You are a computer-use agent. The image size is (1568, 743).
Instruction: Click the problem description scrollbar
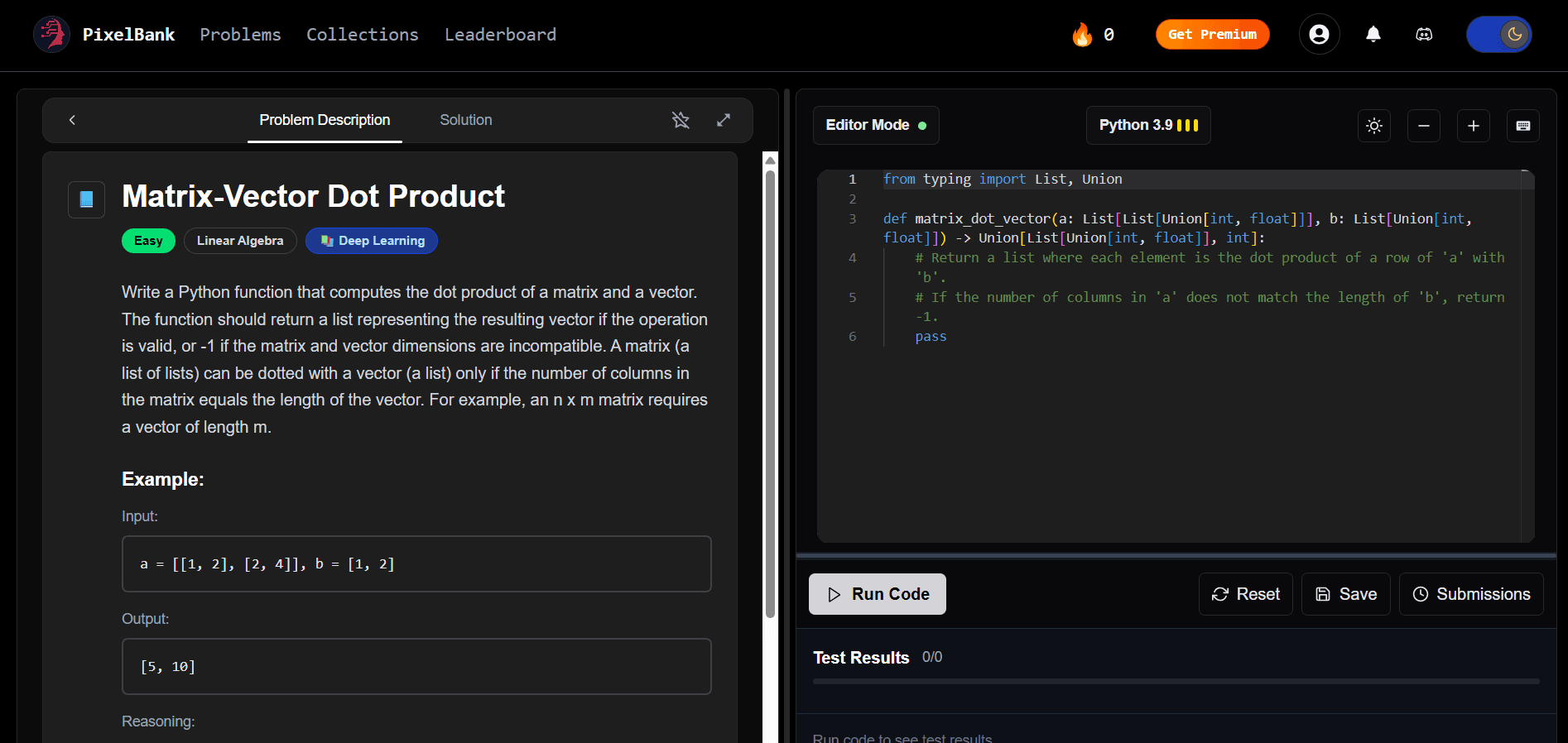(770, 395)
